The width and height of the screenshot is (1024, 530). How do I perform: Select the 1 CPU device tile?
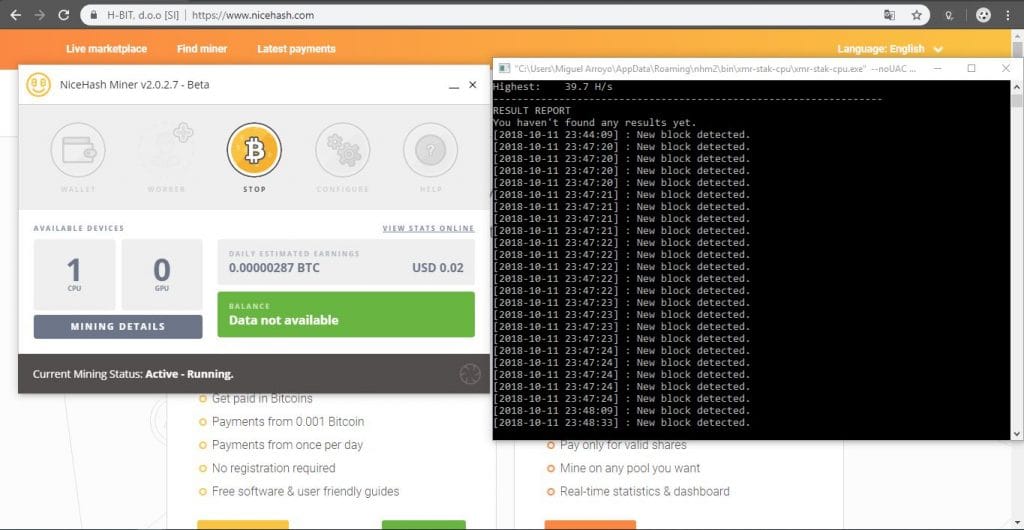tap(74, 275)
